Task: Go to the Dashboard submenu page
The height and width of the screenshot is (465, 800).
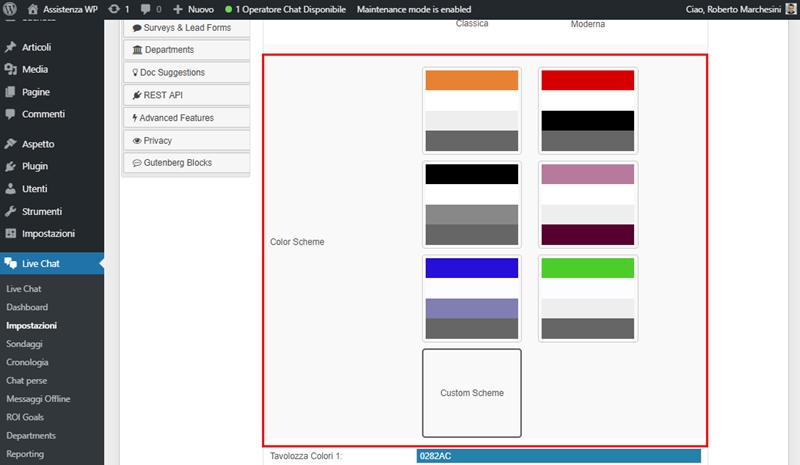Action: click(x=27, y=307)
